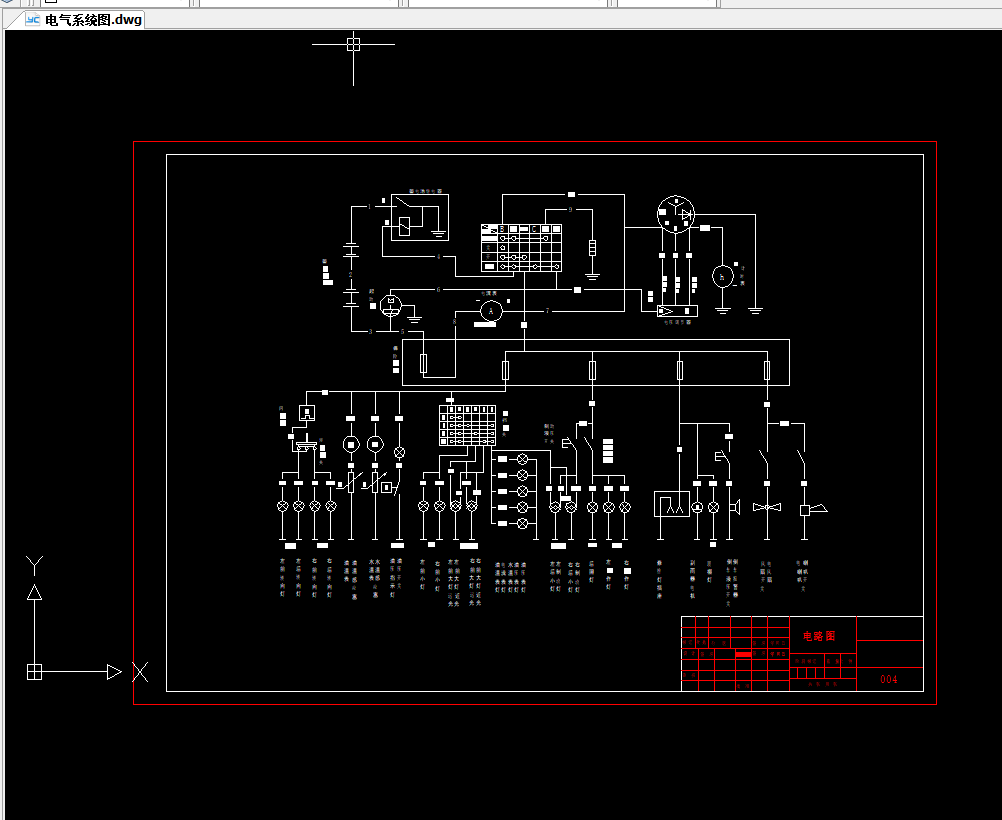Select the hour meter symbol marked h
Screen dimensions: 1002x820
pyautogui.click(x=723, y=277)
